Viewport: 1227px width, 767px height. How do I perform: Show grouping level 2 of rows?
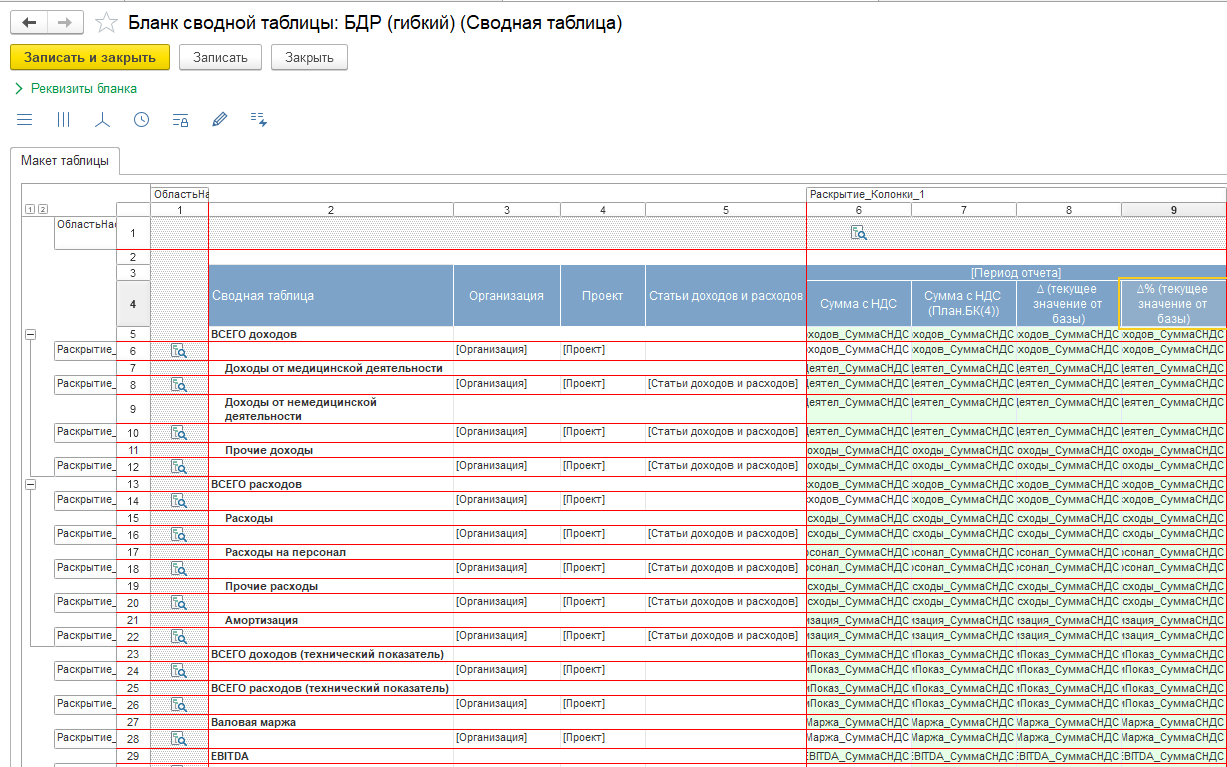point(42,209)
